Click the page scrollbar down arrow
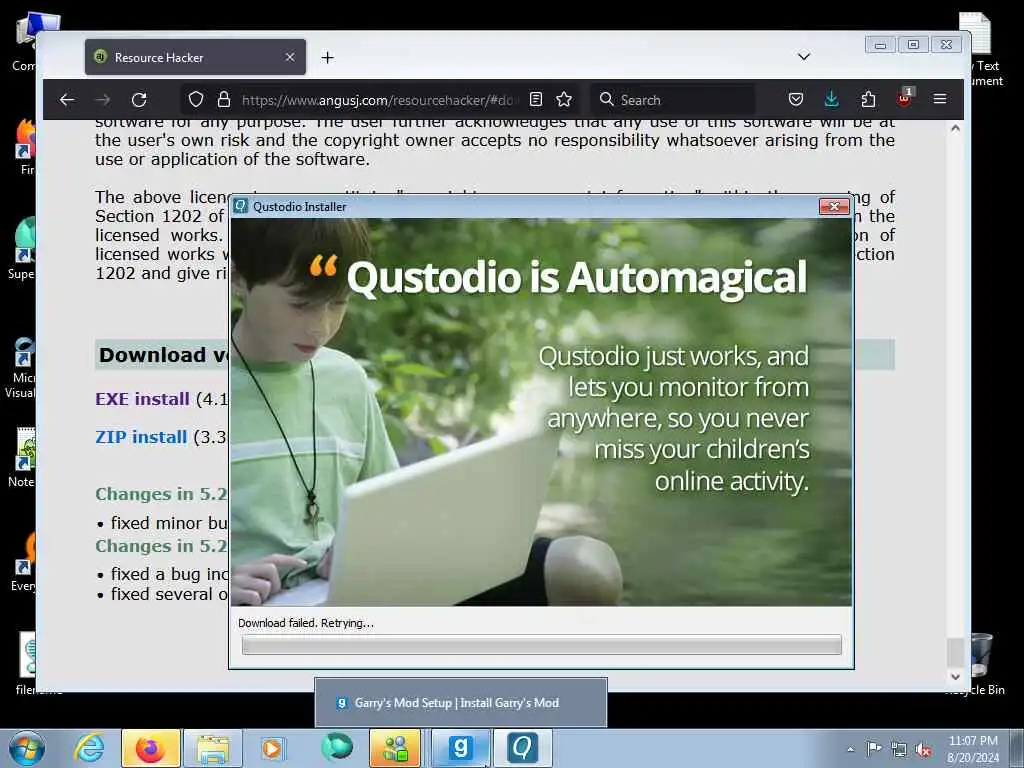Image resolution: width=1024 pixels, height=768 pixels. point(955,677)
